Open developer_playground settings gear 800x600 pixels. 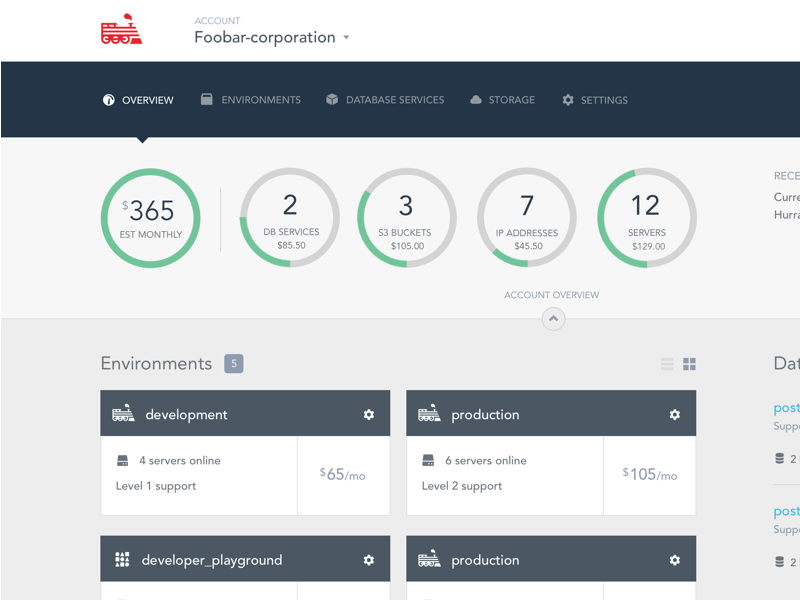pyautogui.click(x=369, y=560)
